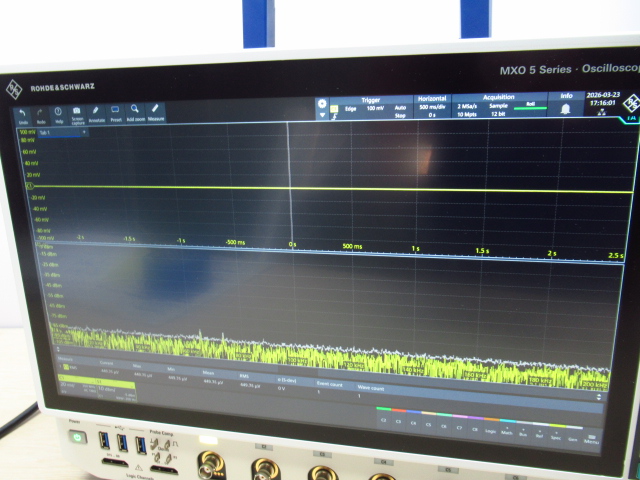
Task: Open the Trigger settings panel
Action: pyautogui.click(x=372, y=104)
